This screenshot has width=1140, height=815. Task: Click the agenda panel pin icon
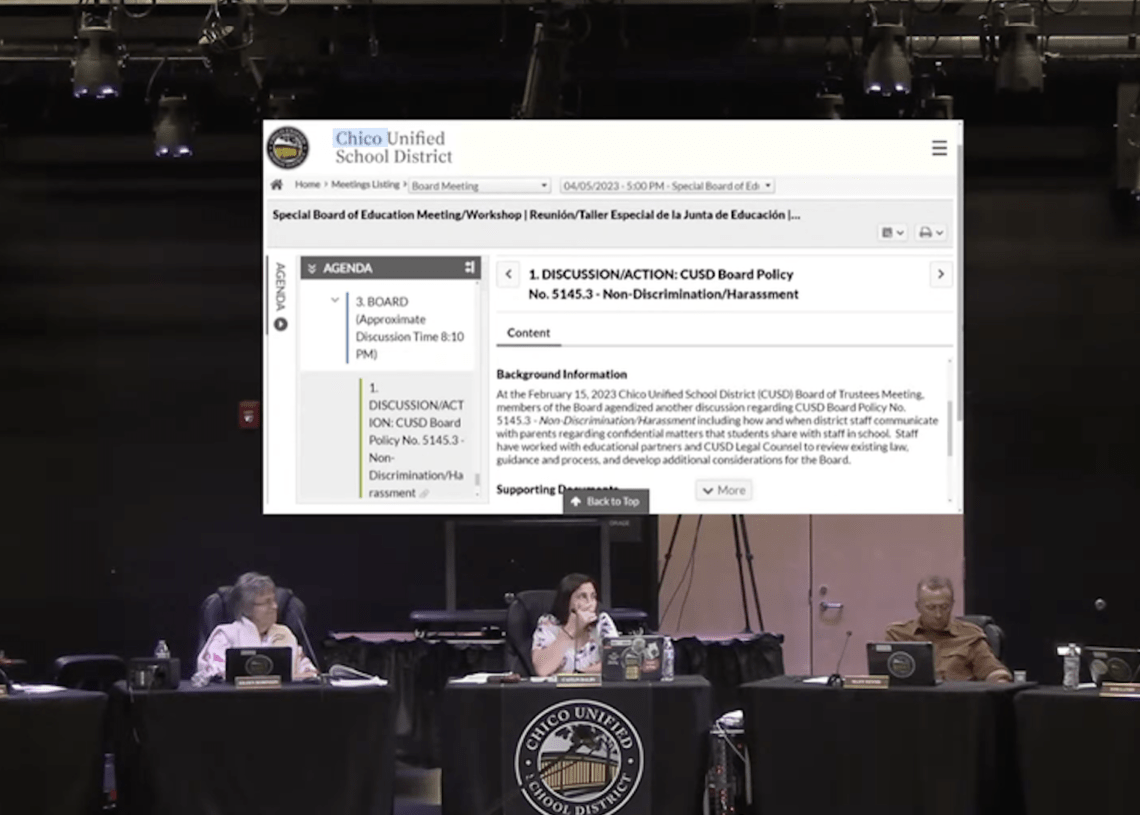point(469,268)
